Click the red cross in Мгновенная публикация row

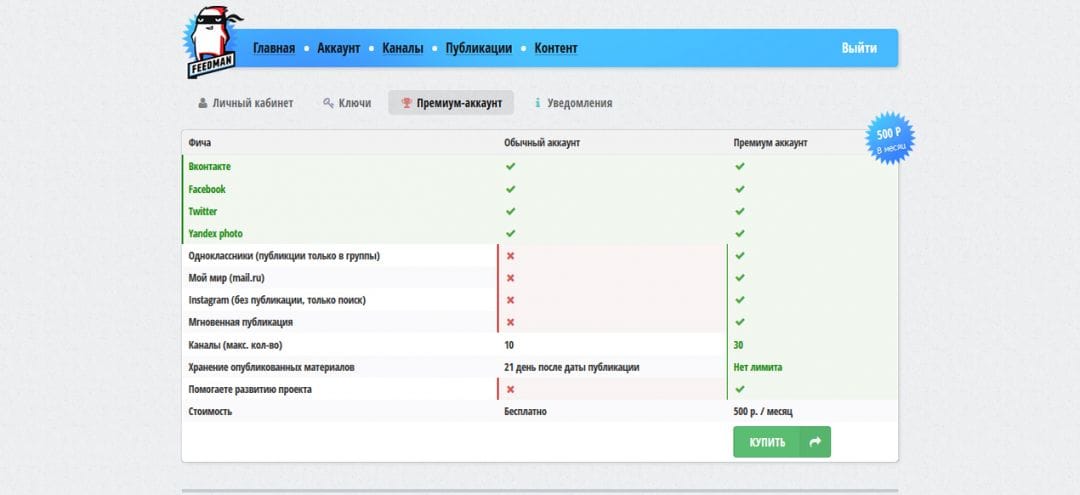coord(510,322)
